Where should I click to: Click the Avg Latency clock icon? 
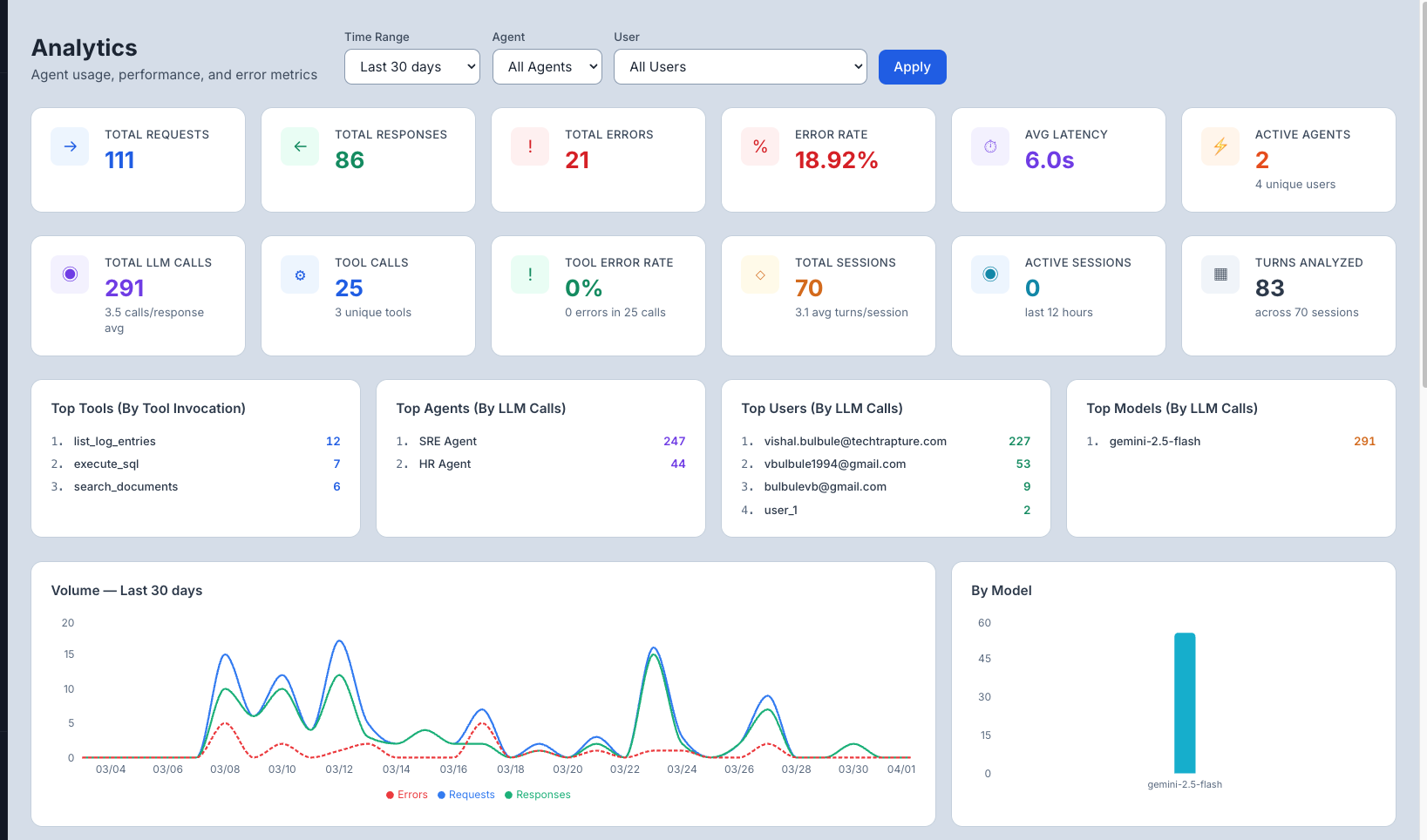coord(989,146)
